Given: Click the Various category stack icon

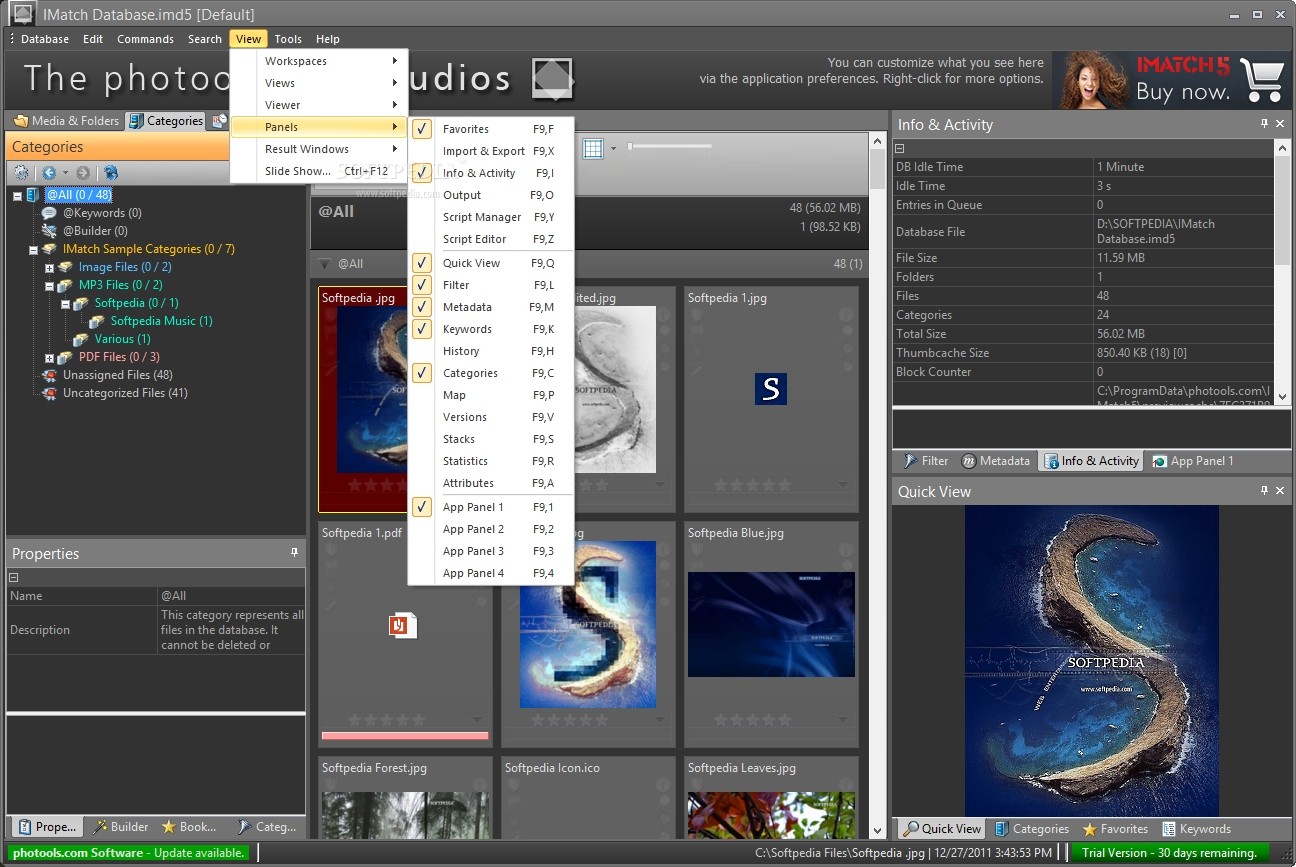Looking at the screenshot, I should pyautogui.click(x=81, y=339).
